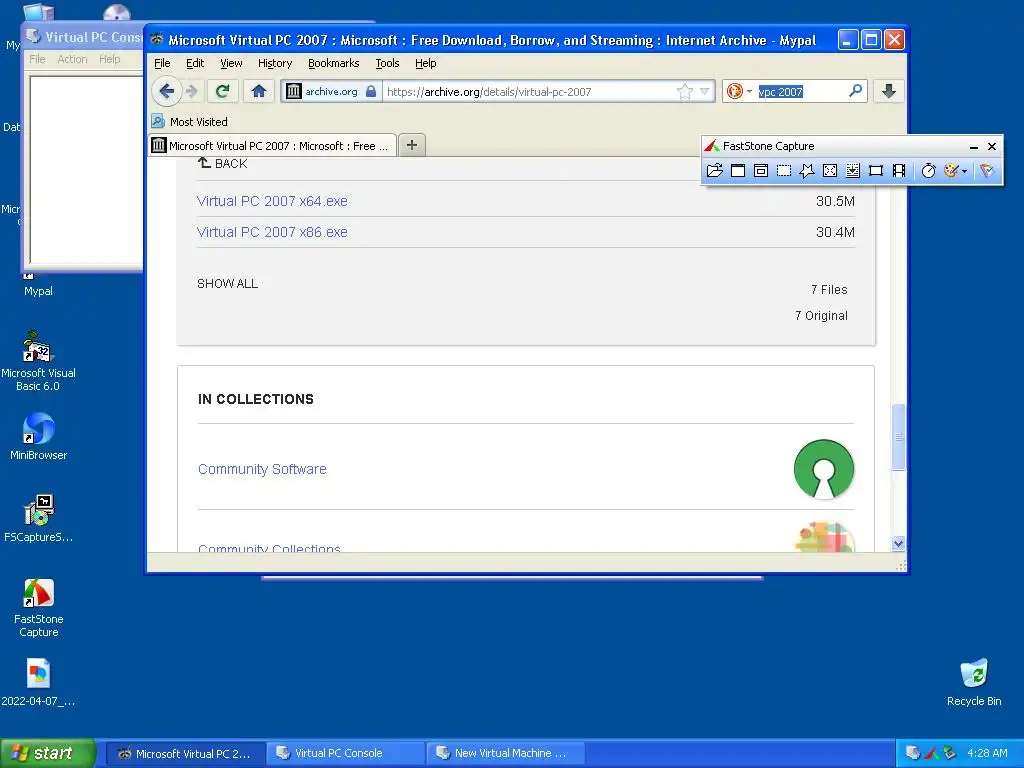Go forward one page in Mypal
The width and height of the screenshot is (1024, 768).
191,91
